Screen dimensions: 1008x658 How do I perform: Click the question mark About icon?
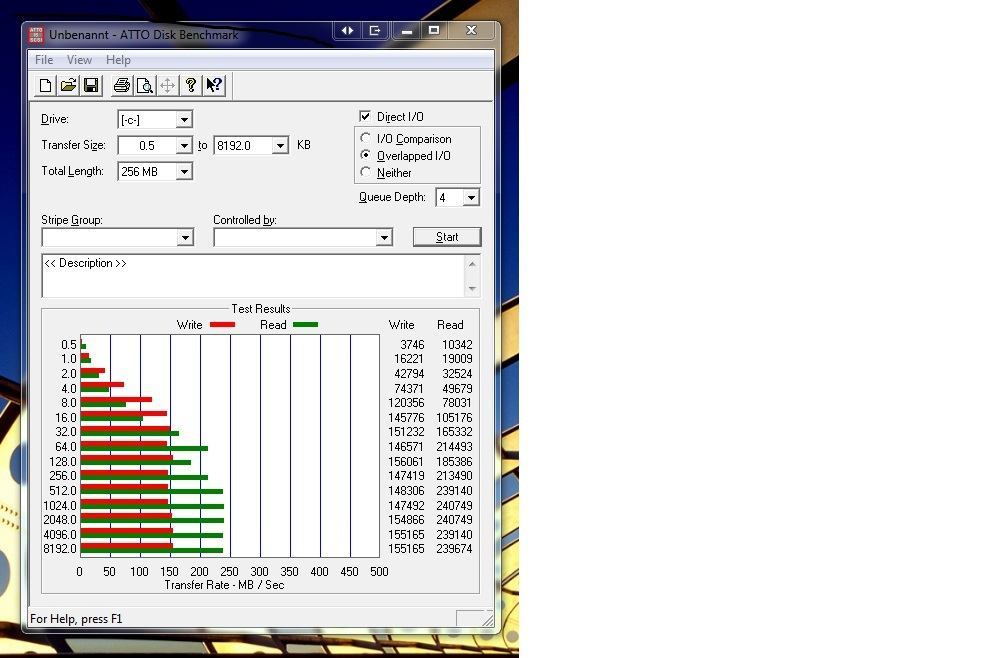[190, 85]
